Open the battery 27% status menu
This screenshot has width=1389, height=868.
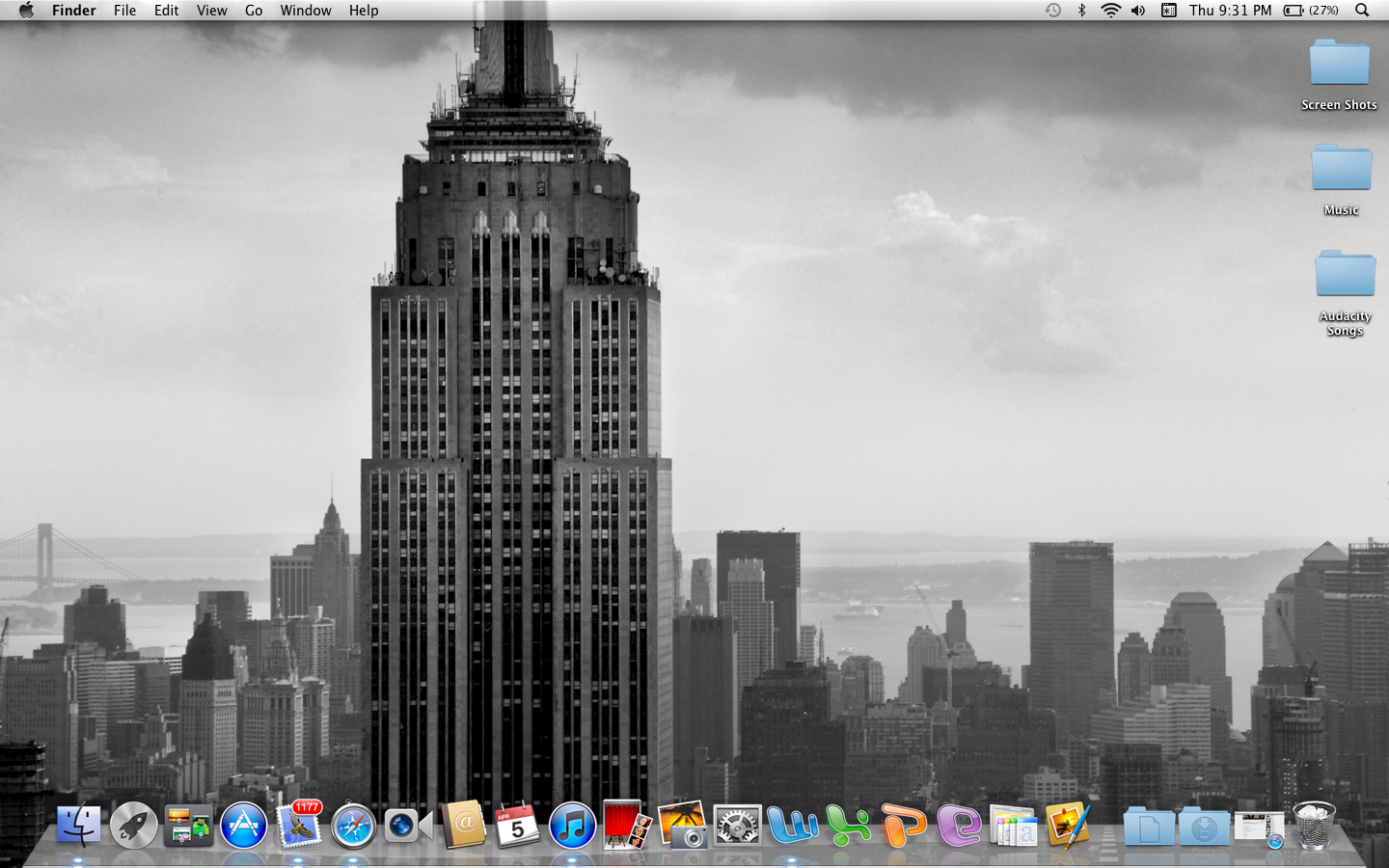click(x=1311, y=11)
